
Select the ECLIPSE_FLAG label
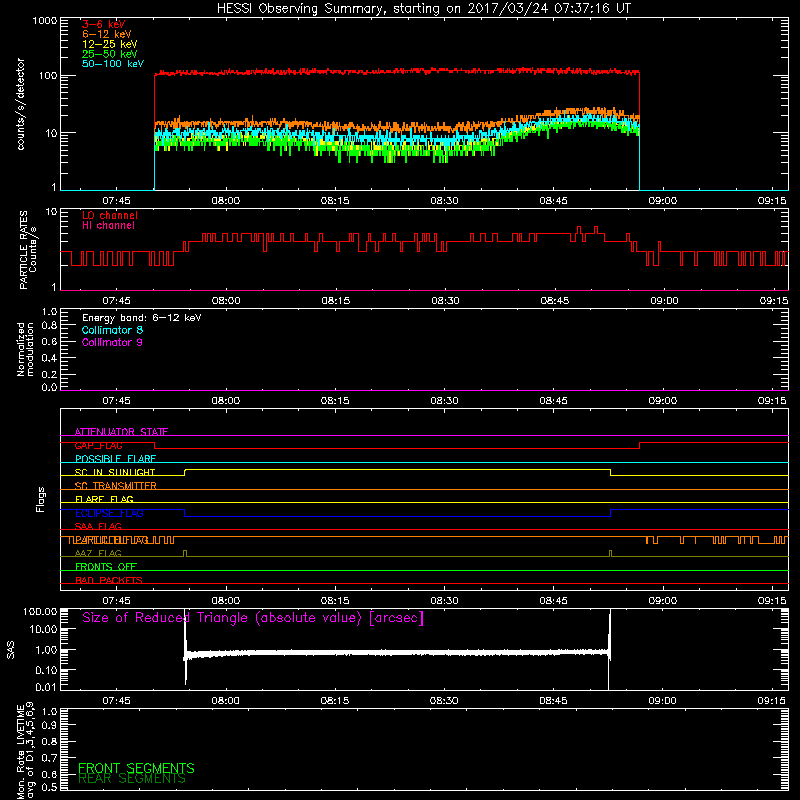pos(109,513)
